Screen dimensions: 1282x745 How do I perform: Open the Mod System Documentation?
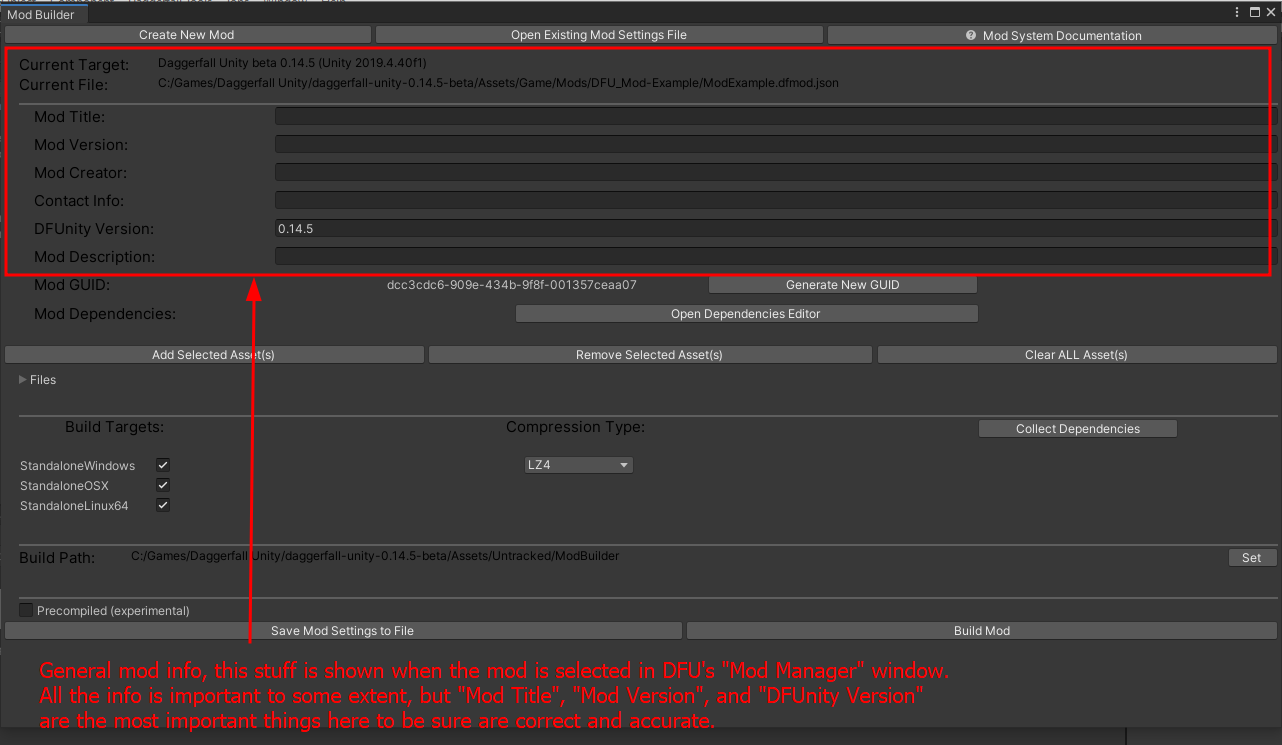click(x=1053, y=35)
